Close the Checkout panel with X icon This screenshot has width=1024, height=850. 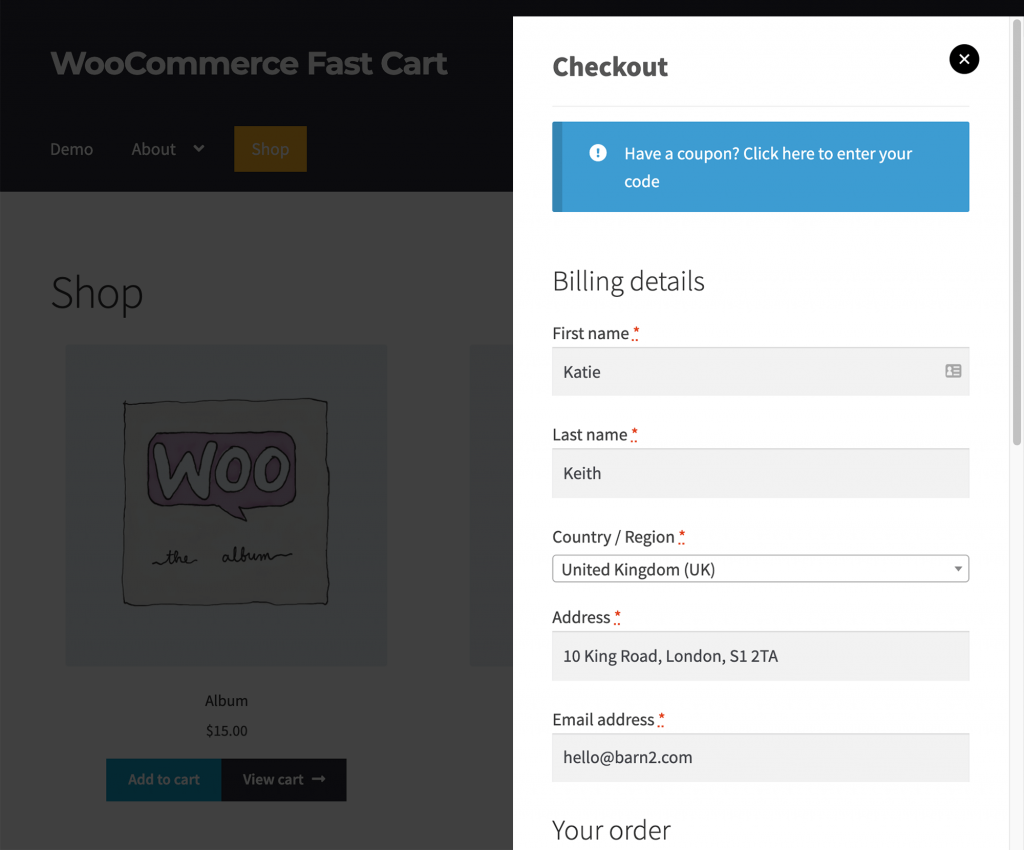tap(964, 59)
